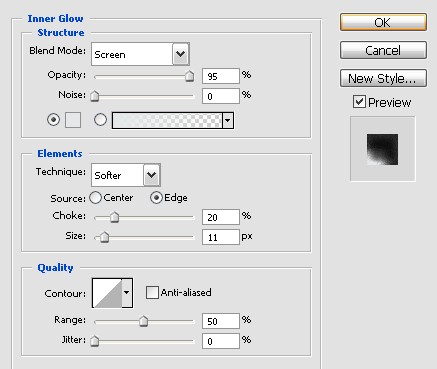The image size is (437, 369).
Task: Click the Opacity slider handle
Action: click(189, 76)
